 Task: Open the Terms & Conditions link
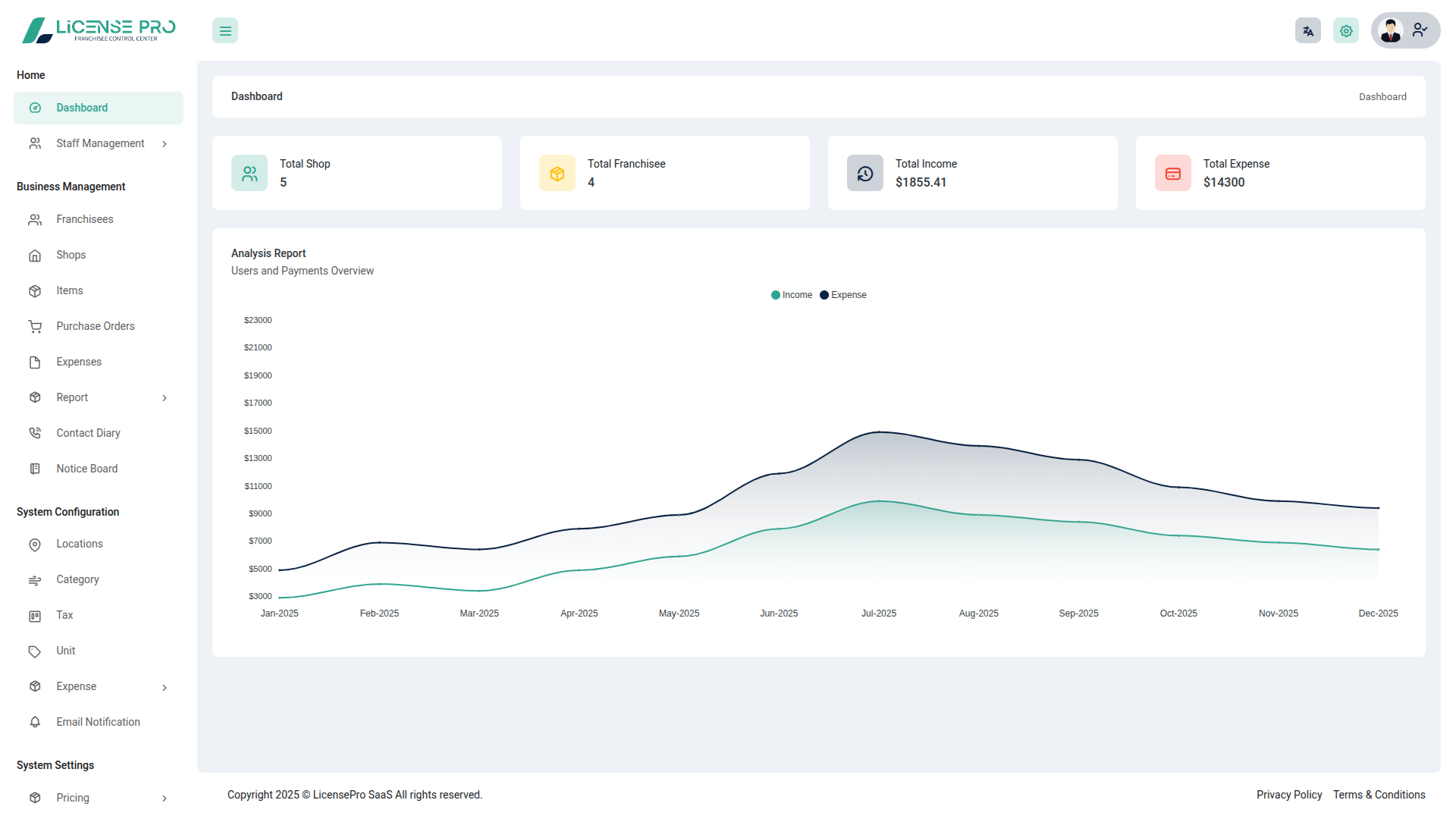click(x=1379, y=795)
